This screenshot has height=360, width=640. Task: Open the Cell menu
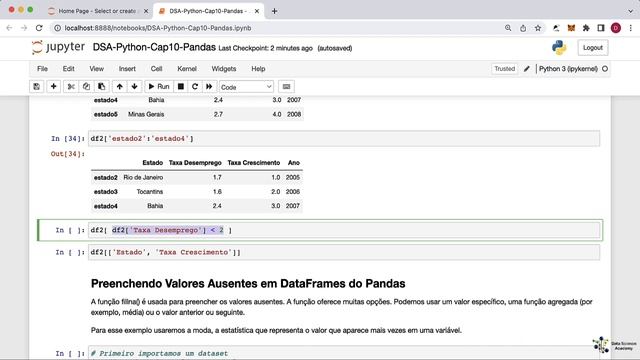(x=156, y=69)
